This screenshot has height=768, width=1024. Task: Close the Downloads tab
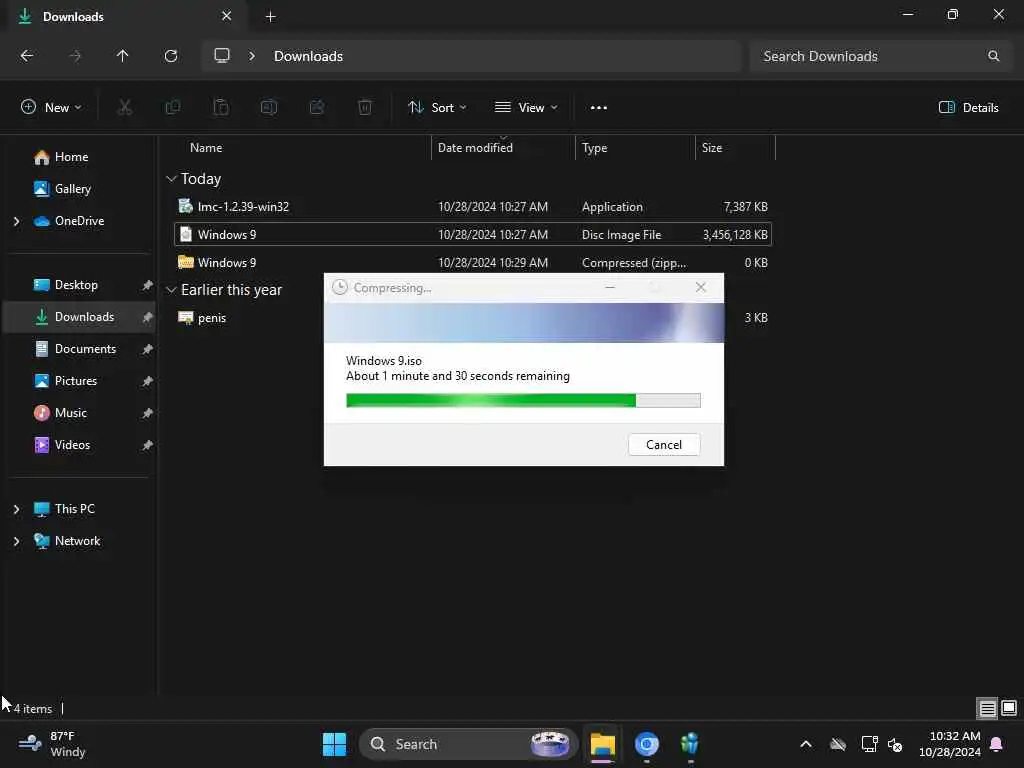tap(227, 16)
